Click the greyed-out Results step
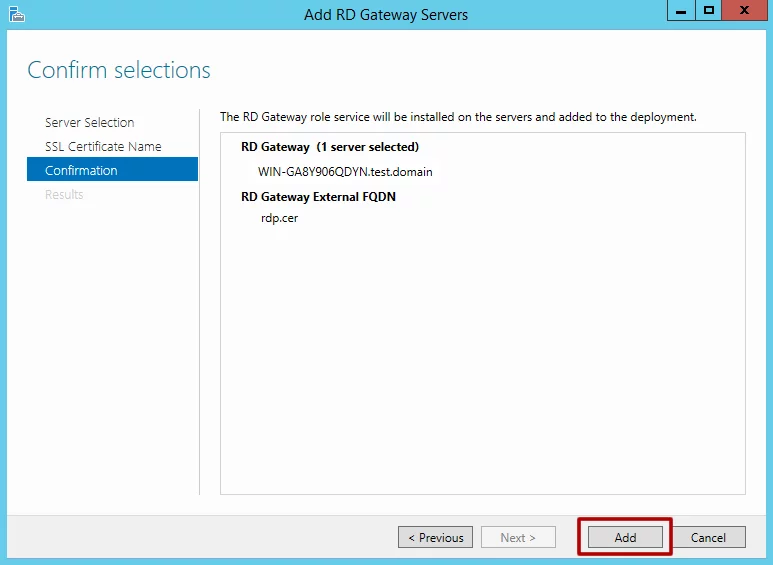Image resolution: width=773 pixels, height=565 pixels. point(64,194)
